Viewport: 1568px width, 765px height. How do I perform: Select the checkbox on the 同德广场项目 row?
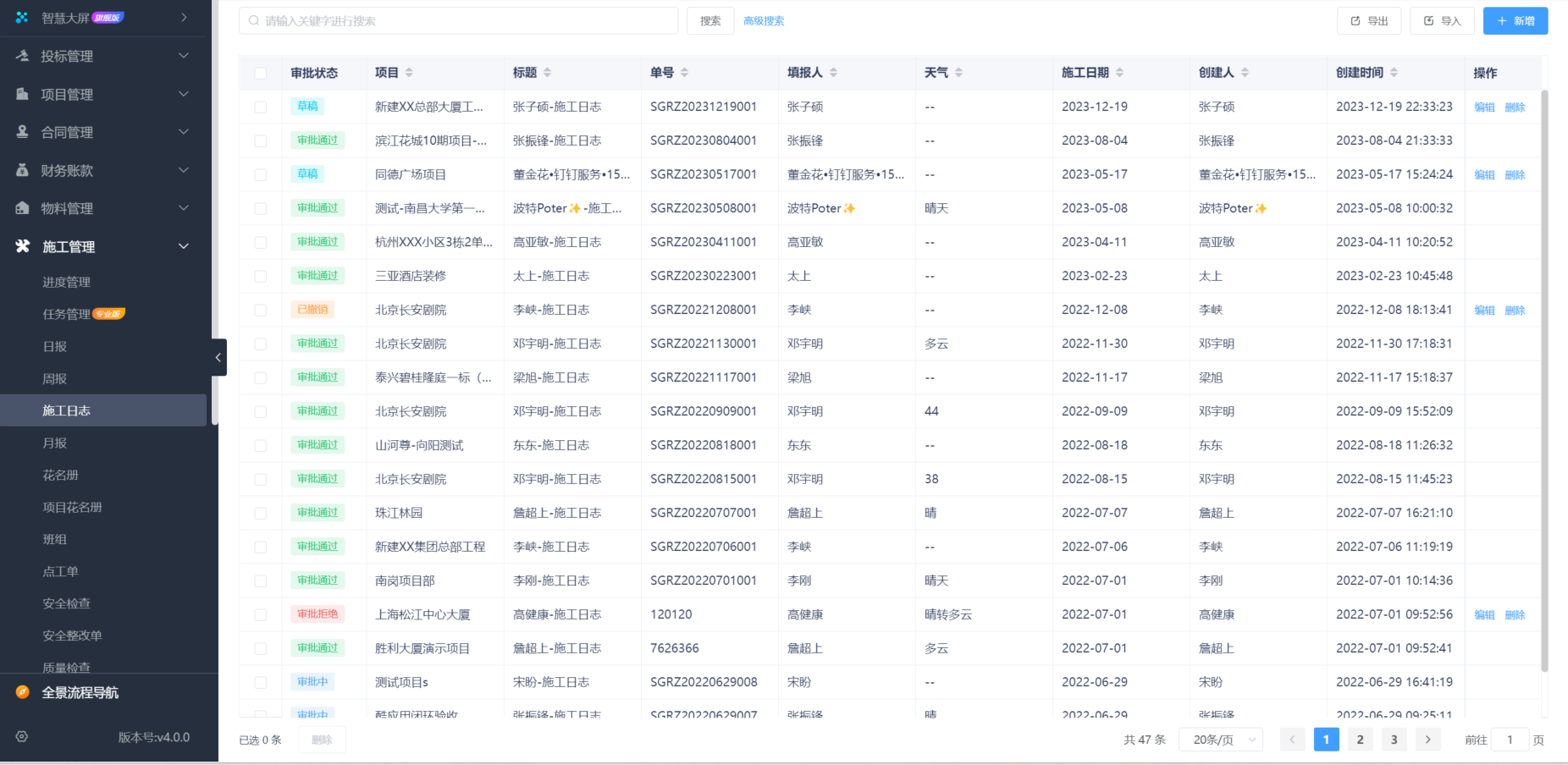tap(260, 174)
